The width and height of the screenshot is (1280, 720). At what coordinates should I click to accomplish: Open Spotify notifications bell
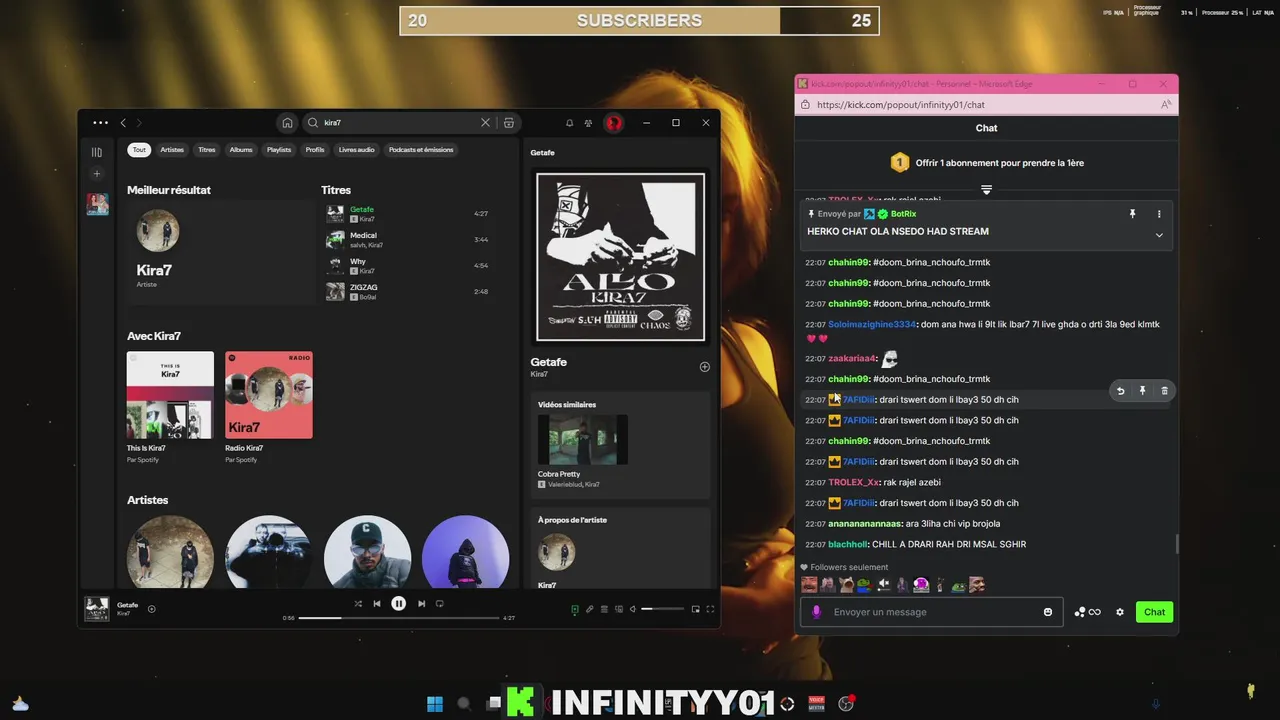[570, 123]
